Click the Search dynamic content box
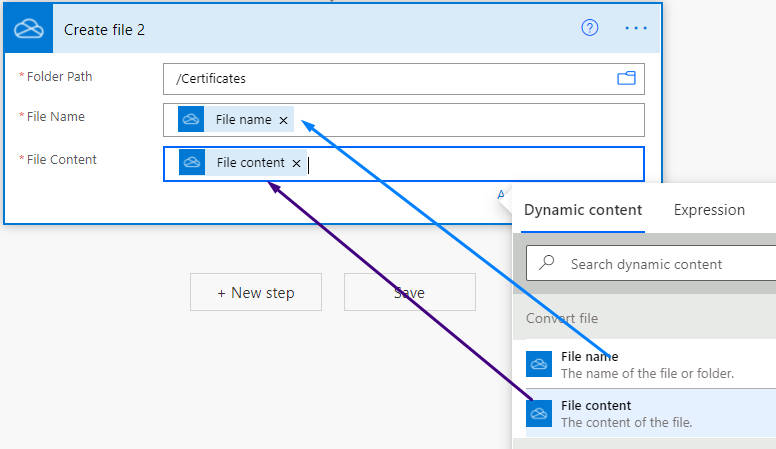 (x=651, y=263)
